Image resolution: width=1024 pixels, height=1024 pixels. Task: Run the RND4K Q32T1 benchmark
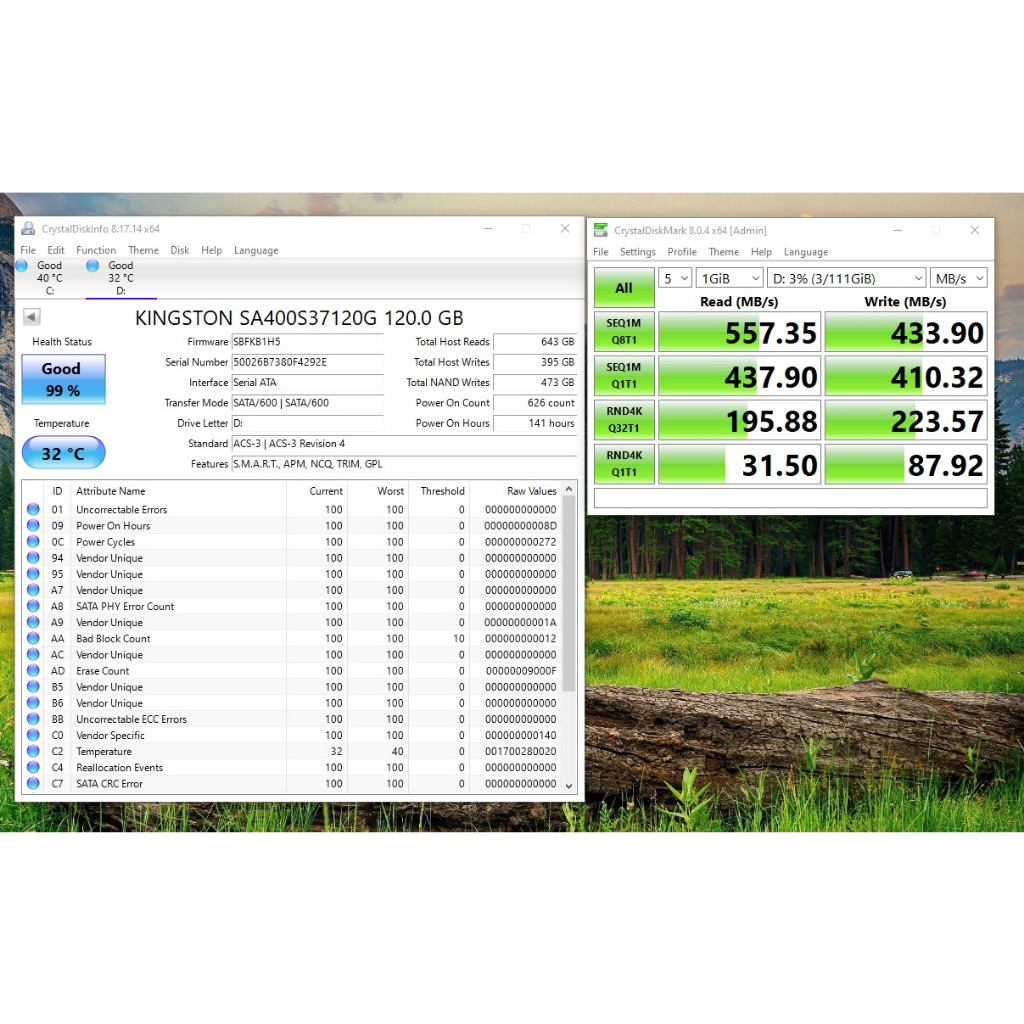(623, 420)
